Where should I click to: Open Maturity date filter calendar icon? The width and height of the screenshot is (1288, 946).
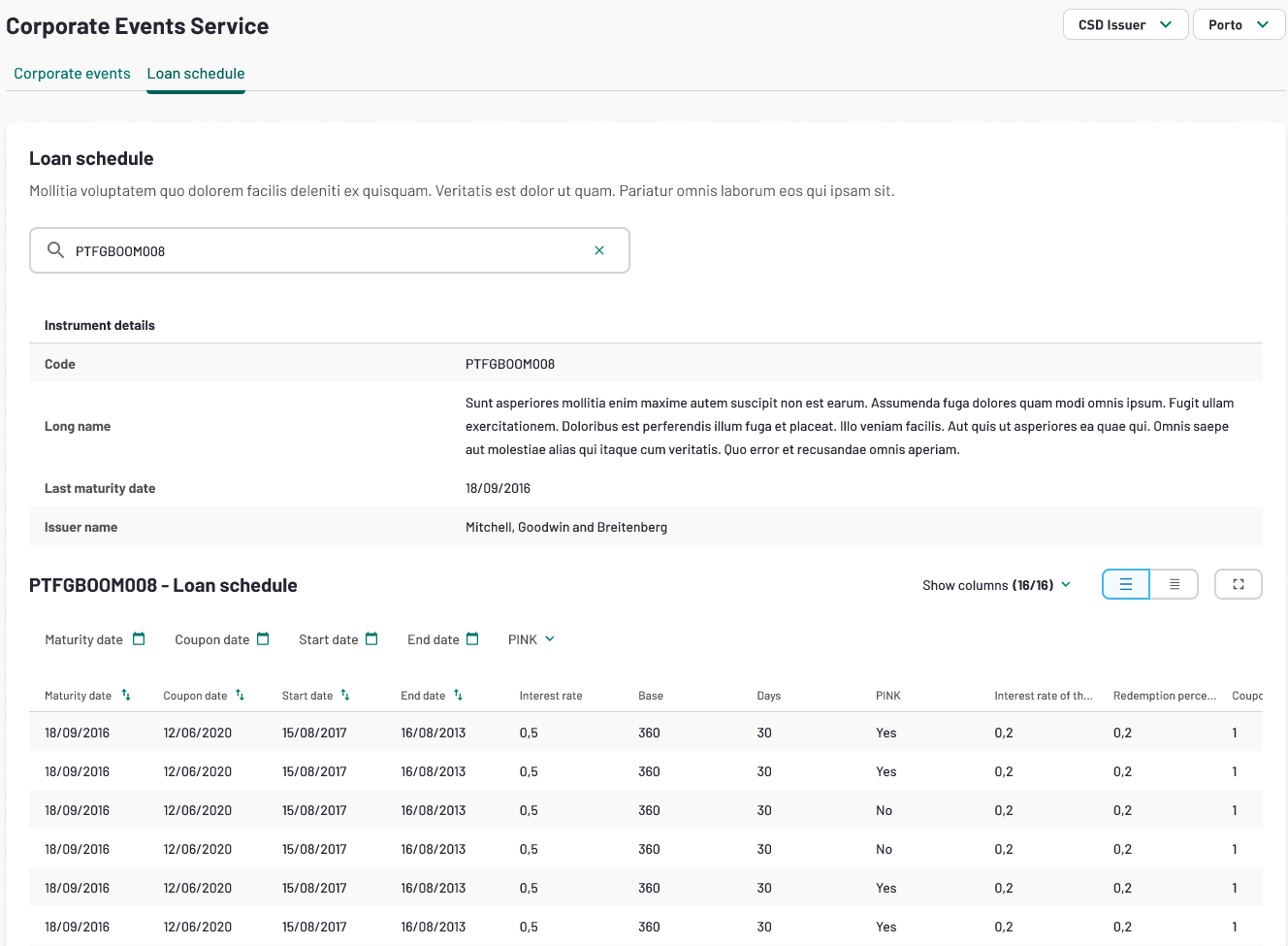coord(139,638)
